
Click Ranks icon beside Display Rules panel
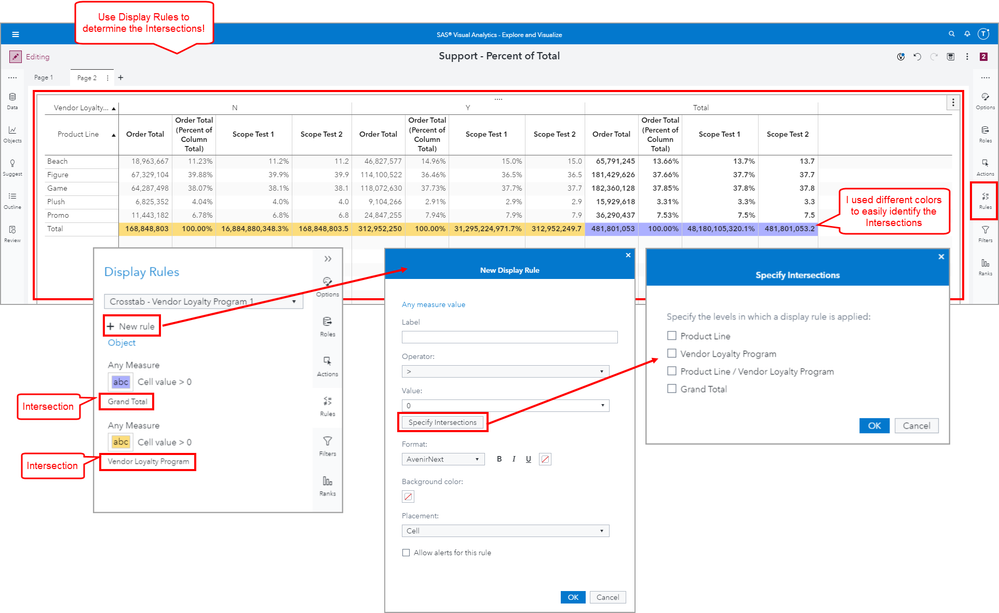[327, 485]
